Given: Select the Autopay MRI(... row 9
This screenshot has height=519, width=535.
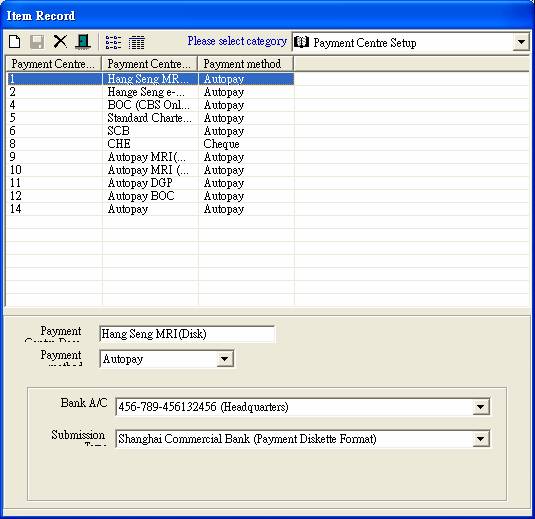Looking at the screenshot, I should [x=150, y=157].
